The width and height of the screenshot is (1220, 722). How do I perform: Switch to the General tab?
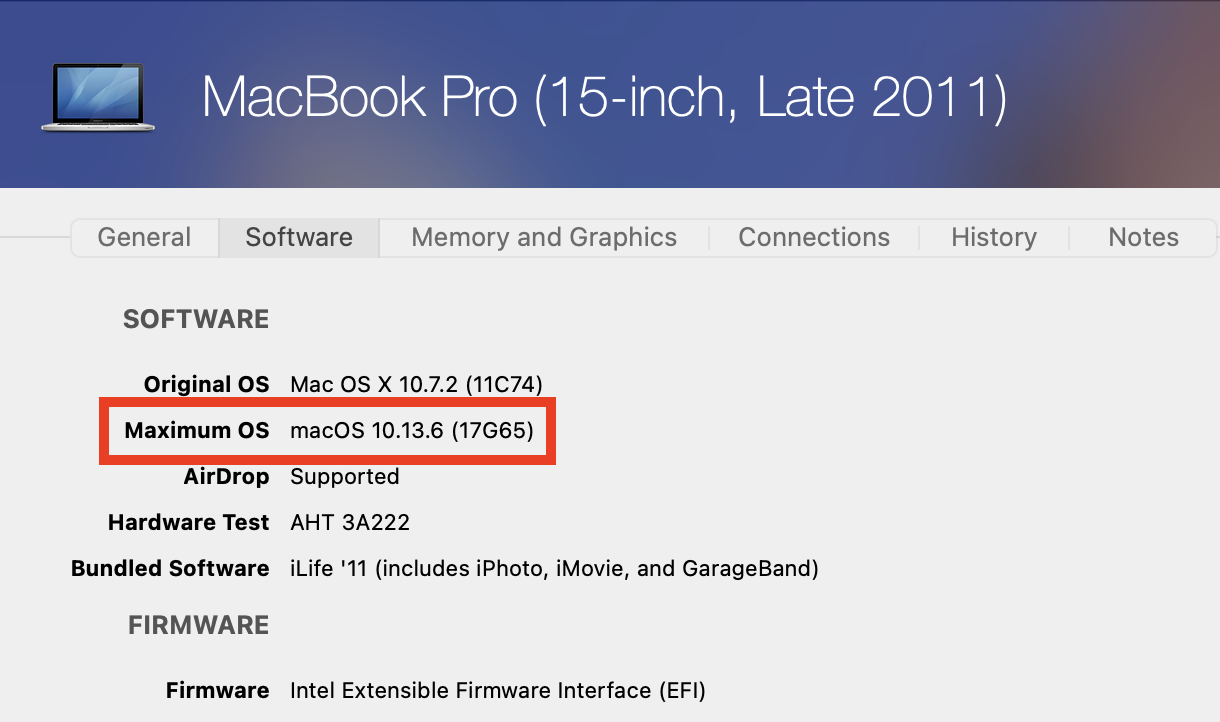pyautogui.click(x=144, y=238)
